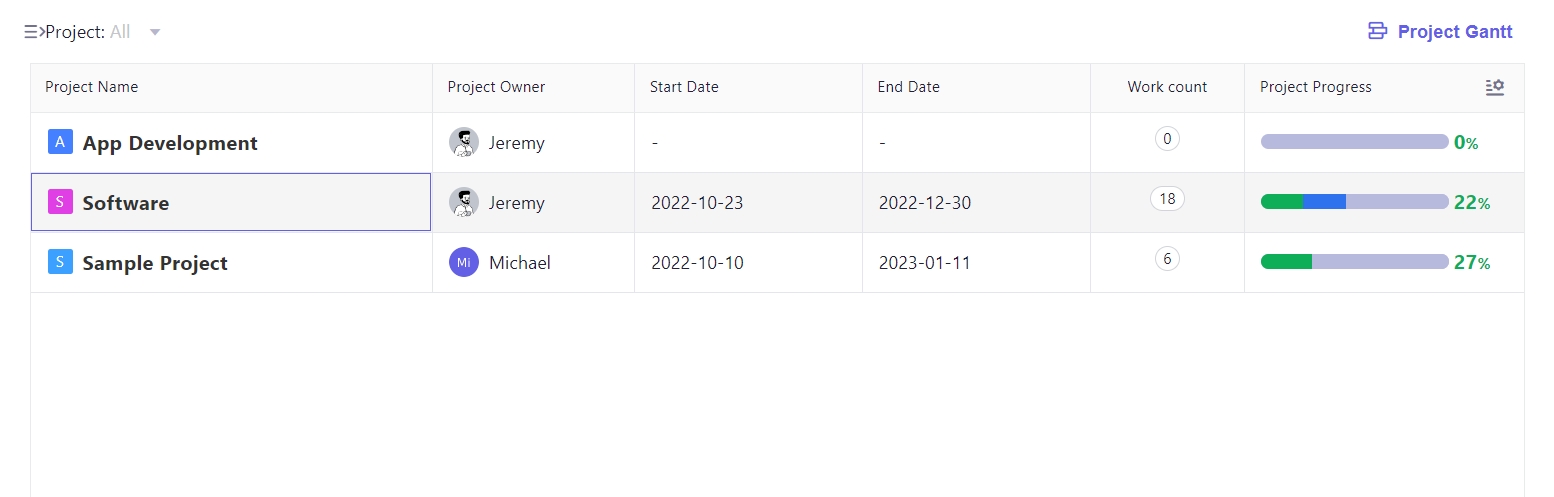1554x497 pixels.
Task: Click the sidebar expand icon beside Project
Action: point(33,32)
